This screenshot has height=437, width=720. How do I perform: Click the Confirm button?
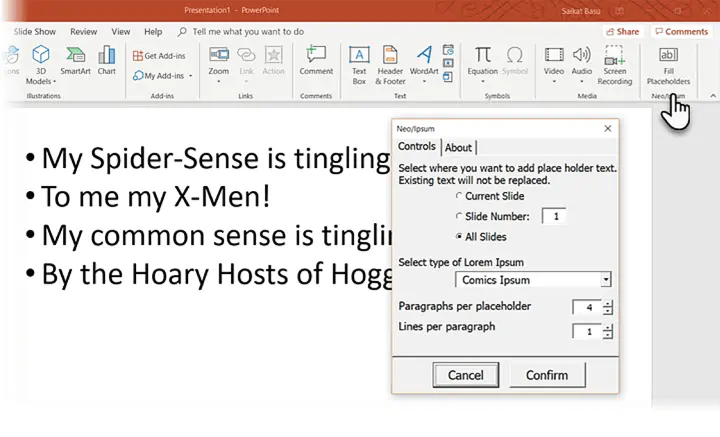tap(547, 375)
